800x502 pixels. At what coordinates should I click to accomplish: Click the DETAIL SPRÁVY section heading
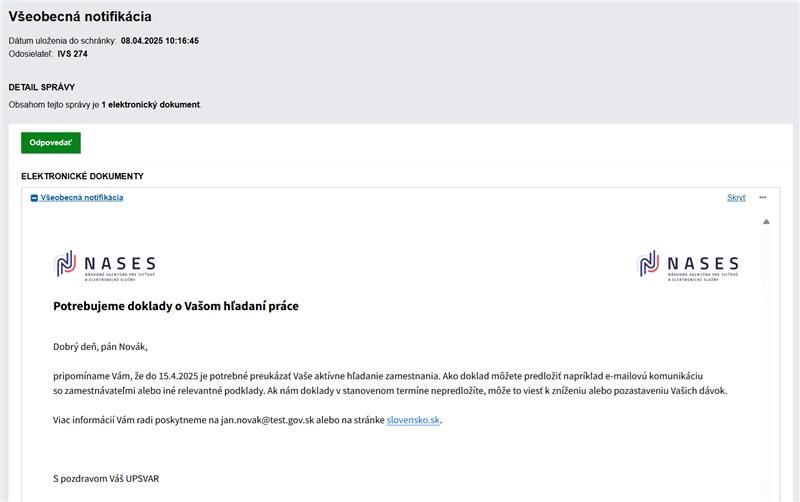pos(42,87)
